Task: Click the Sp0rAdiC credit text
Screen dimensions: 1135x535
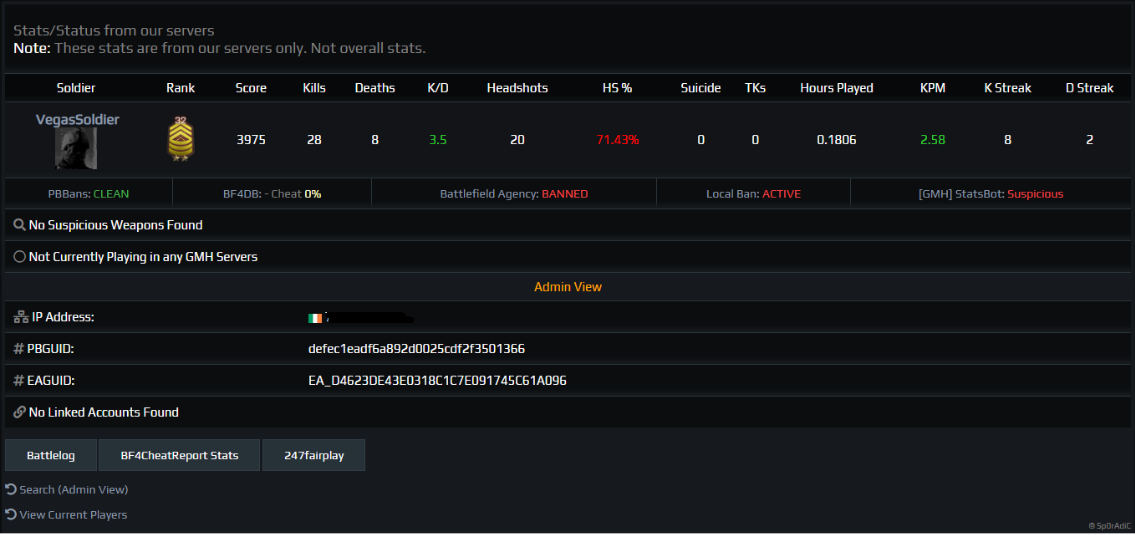Action: click(1108, 526)
